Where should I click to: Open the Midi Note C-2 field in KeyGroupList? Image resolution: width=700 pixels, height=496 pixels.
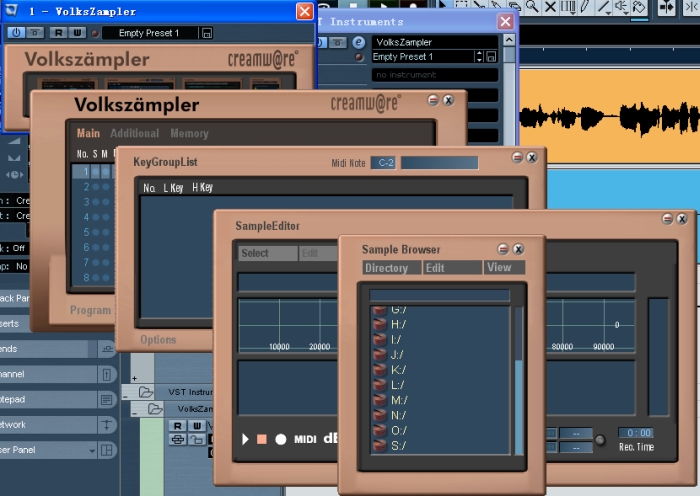[x=383, y=163]
